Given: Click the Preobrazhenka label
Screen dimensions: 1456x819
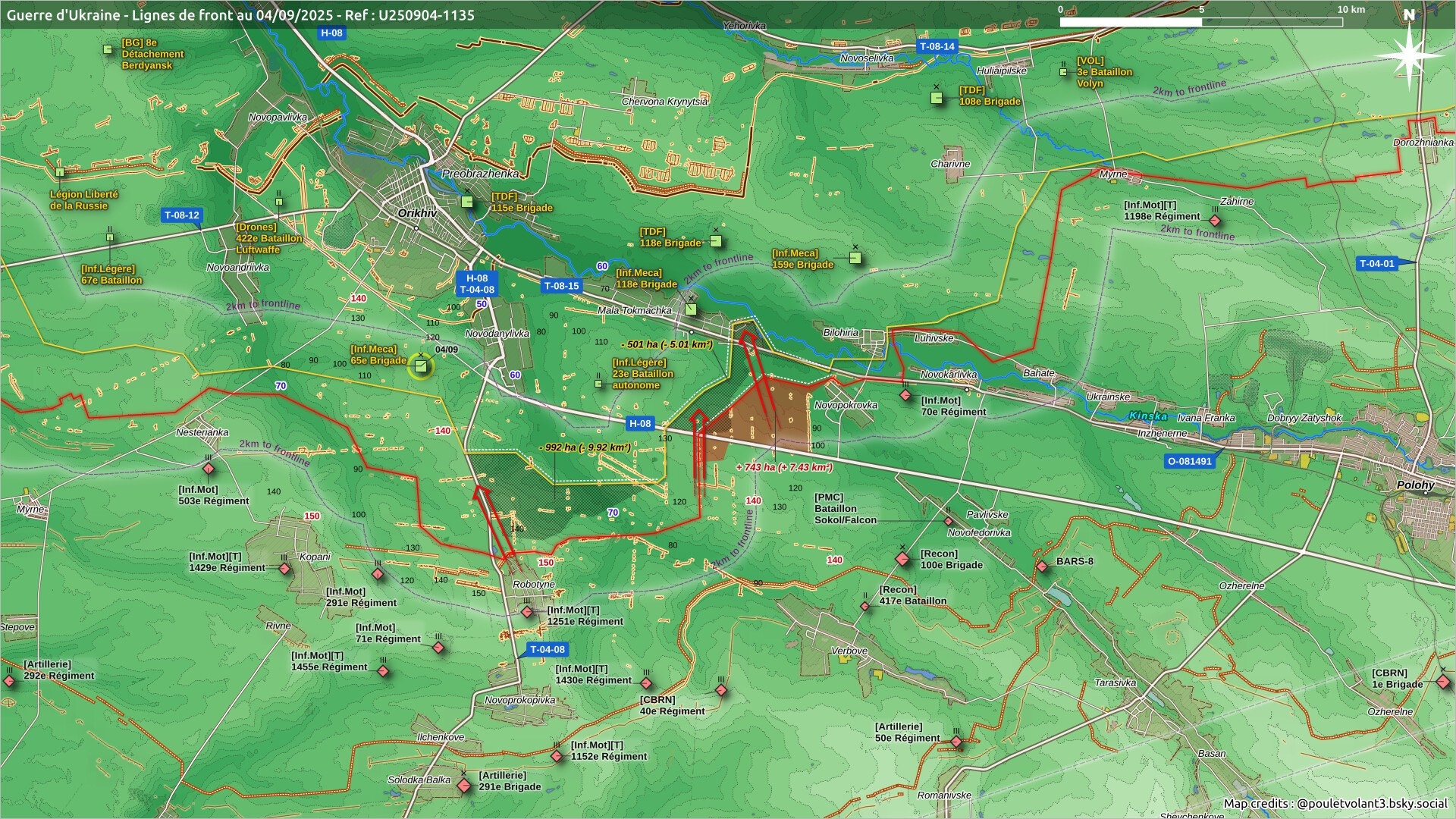Looking at the screenshot, I should (x=480, y=174).
